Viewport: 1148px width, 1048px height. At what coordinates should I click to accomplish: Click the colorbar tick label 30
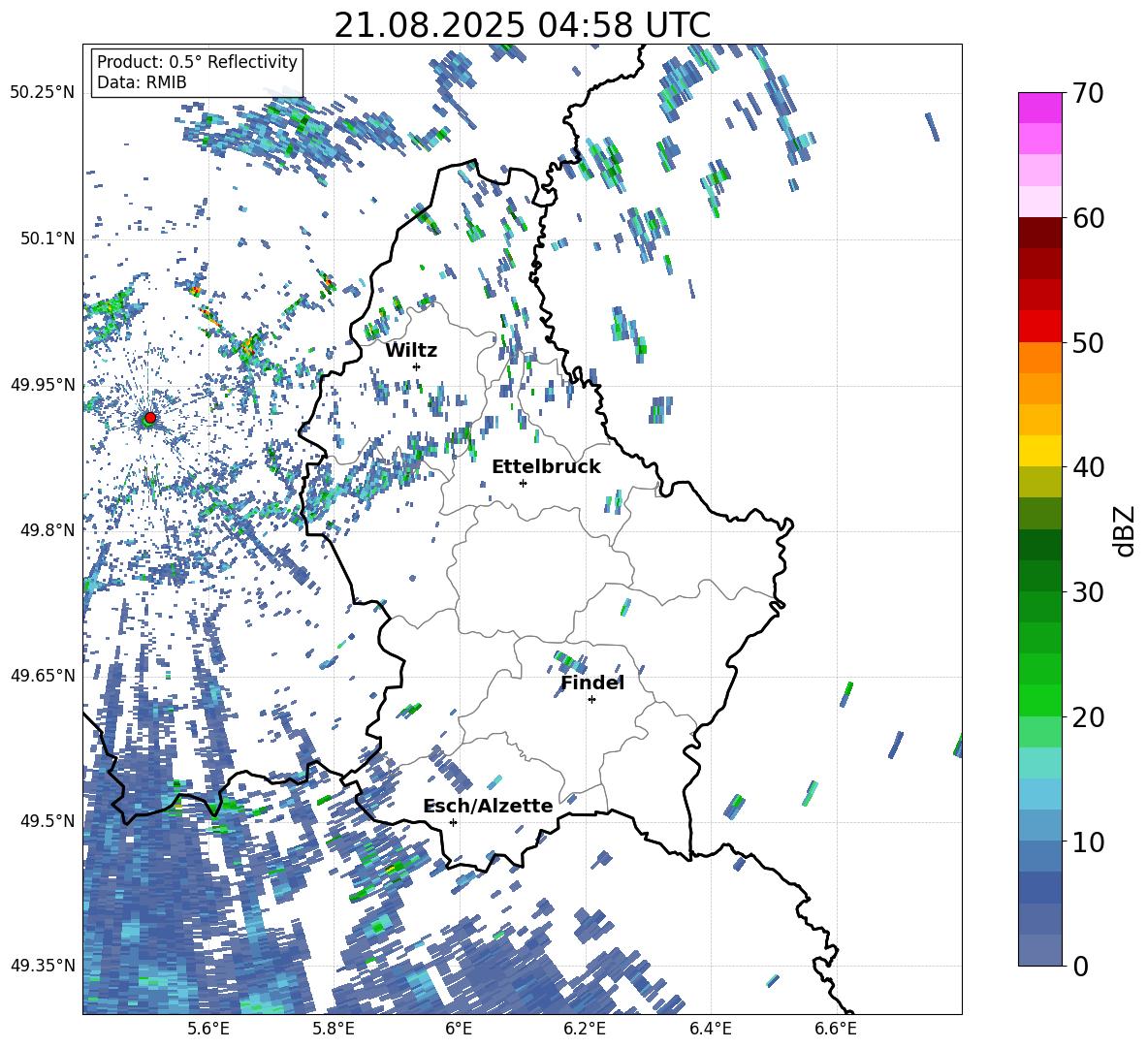click(1087, 592)
